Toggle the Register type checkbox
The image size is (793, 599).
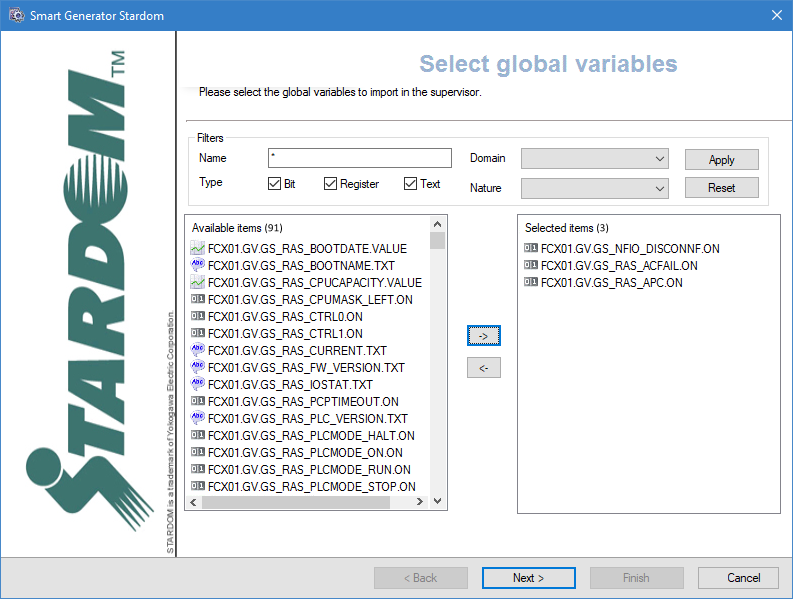pos(330,184)
